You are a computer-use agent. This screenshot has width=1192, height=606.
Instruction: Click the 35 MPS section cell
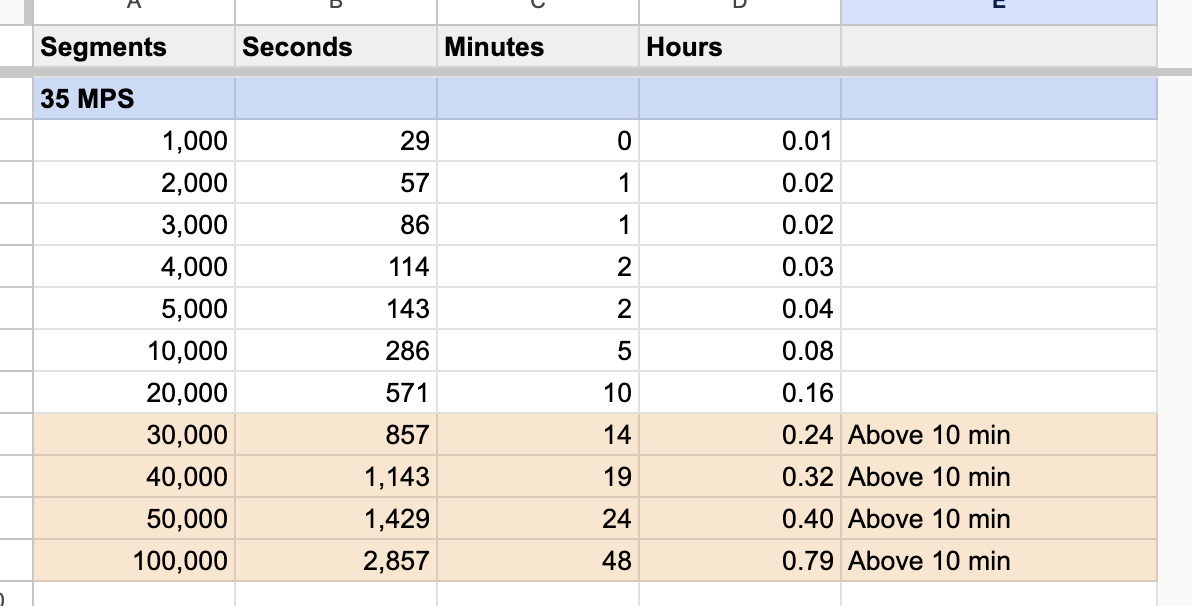pyautogui.click(x=134, y=99)
